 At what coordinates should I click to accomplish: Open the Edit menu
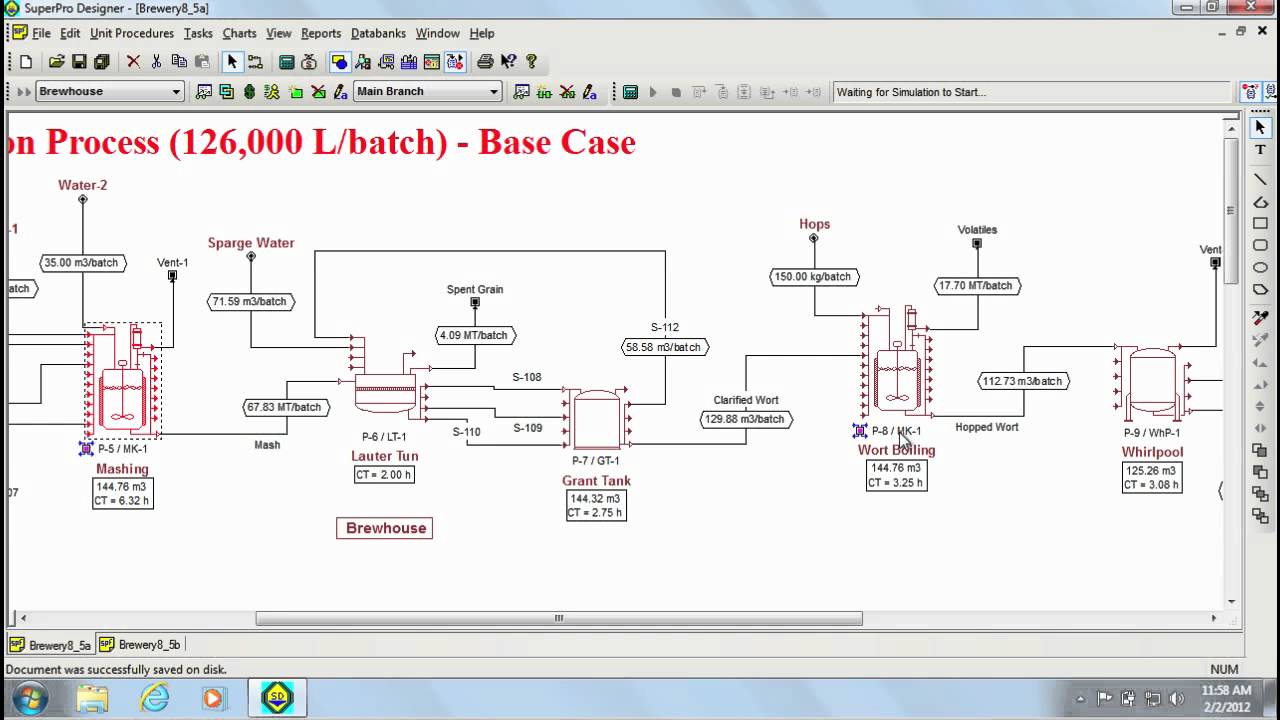click(70, 33)
